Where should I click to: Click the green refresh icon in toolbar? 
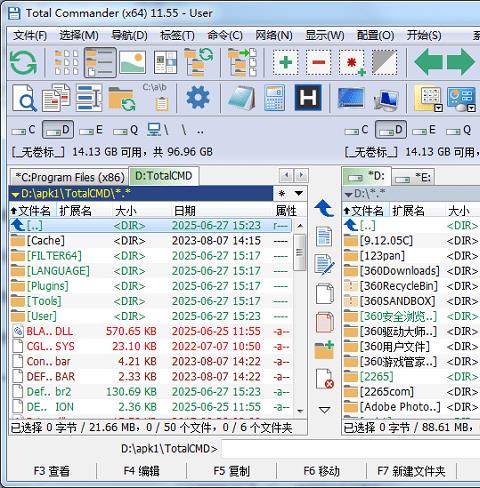tap(23, 63)
